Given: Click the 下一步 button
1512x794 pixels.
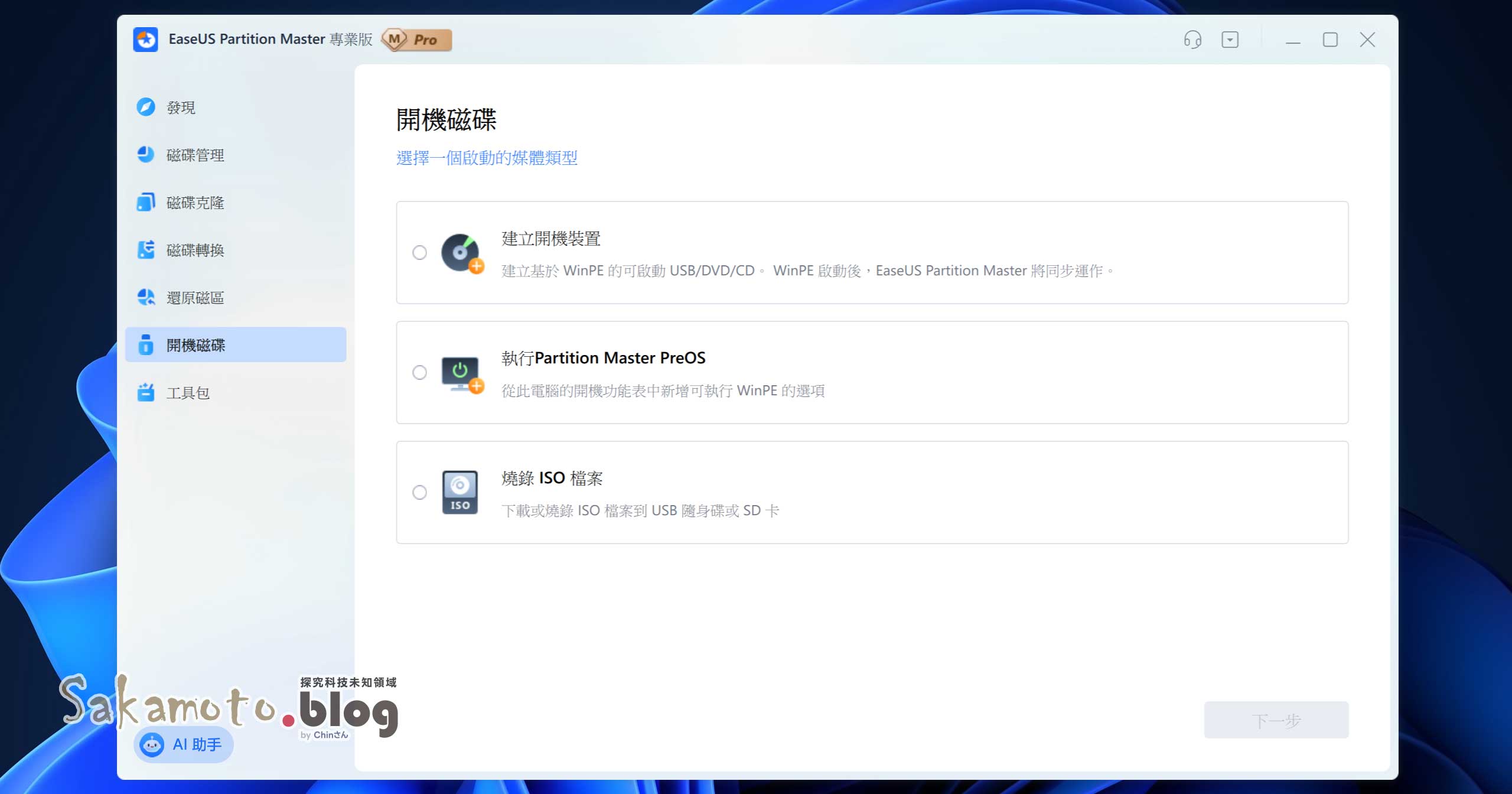Looking at the screenshot, I should pyautogui.click(x=1276, y=720).
